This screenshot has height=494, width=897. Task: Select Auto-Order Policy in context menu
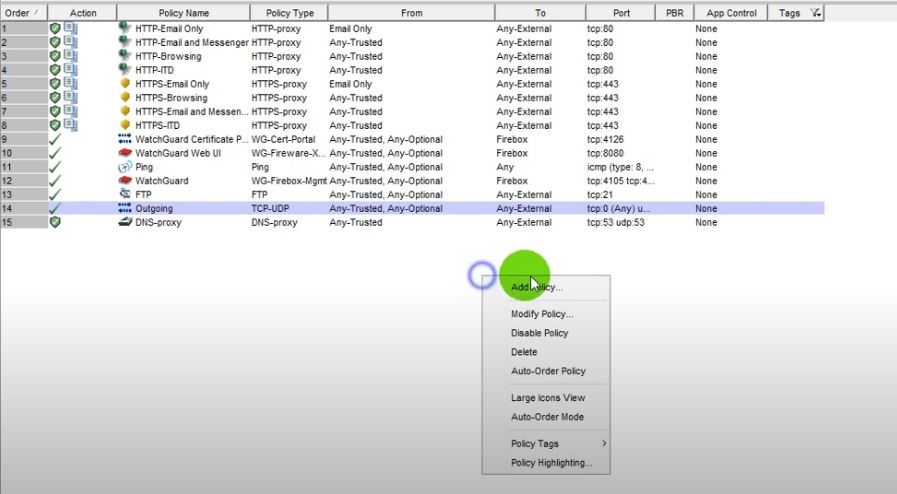pos(548,371)
